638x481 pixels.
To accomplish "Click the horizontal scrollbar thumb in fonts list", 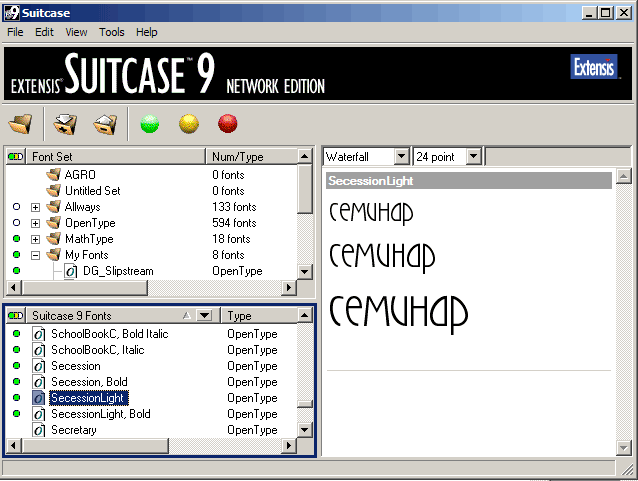I will click(x=95, y=446).
